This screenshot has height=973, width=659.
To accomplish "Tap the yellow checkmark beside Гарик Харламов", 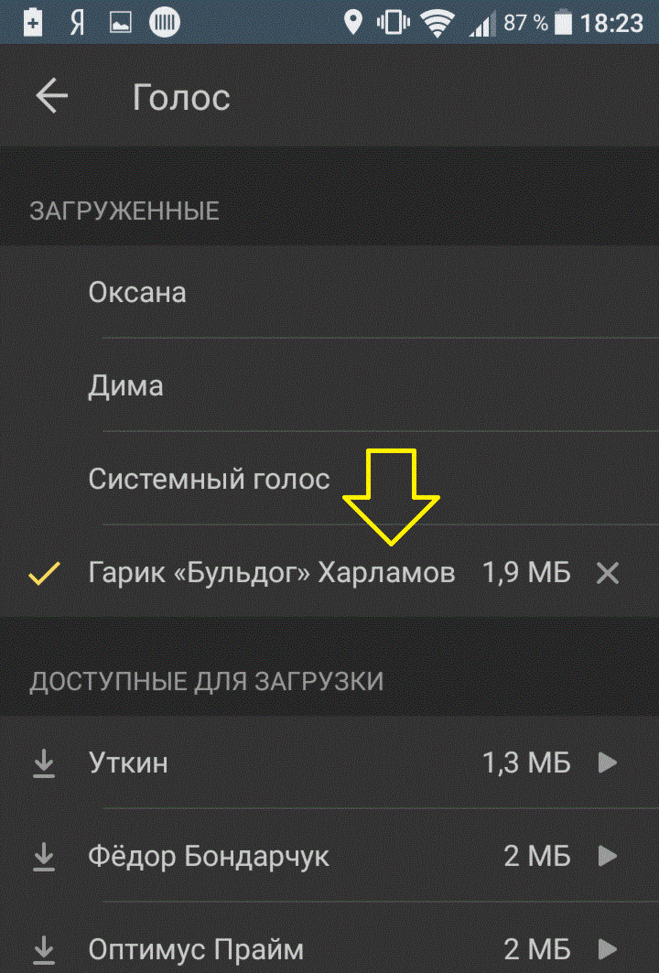I will (x=44, y=573).
